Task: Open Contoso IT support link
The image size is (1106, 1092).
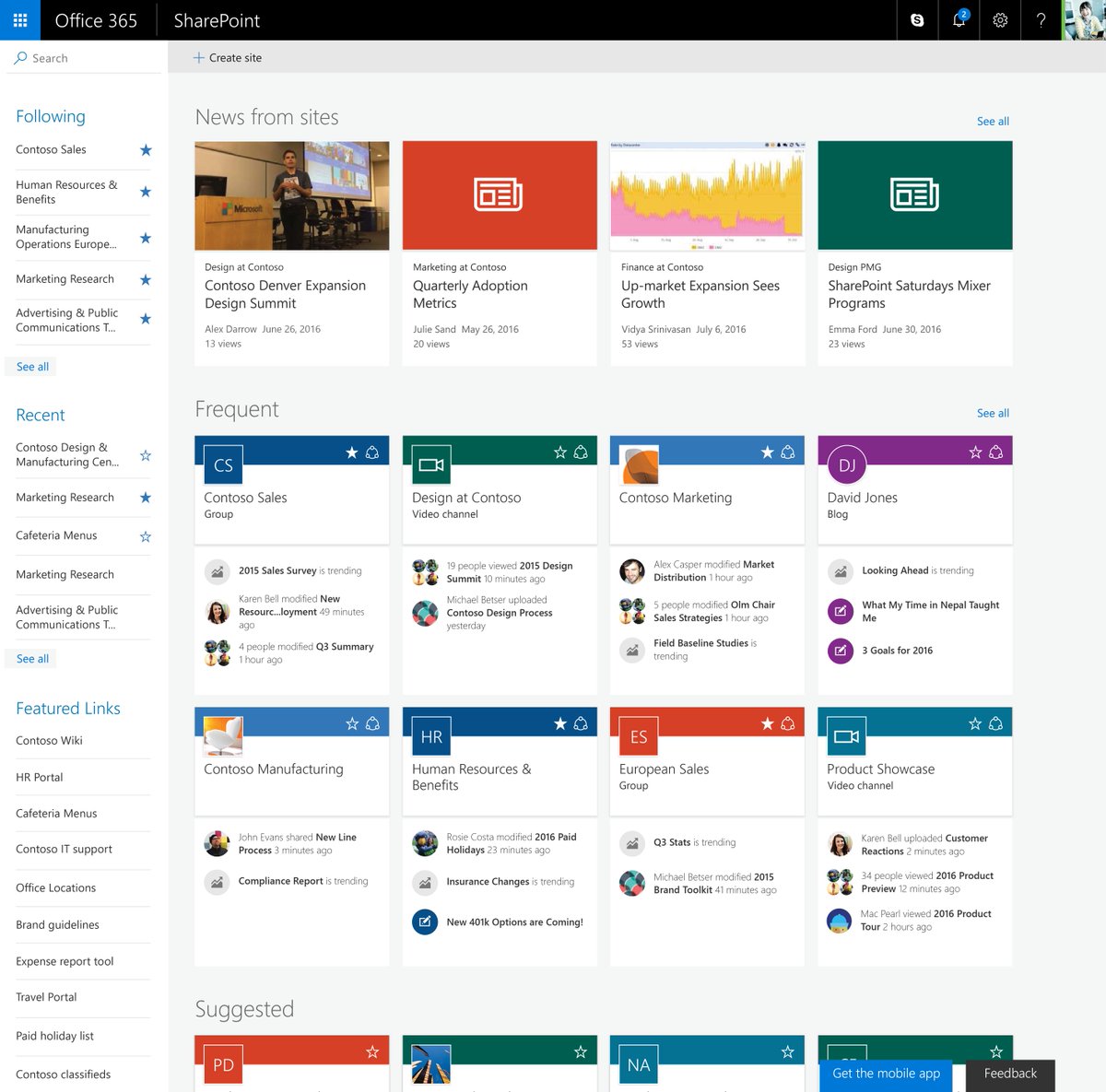Action: (x=64, y=850)
